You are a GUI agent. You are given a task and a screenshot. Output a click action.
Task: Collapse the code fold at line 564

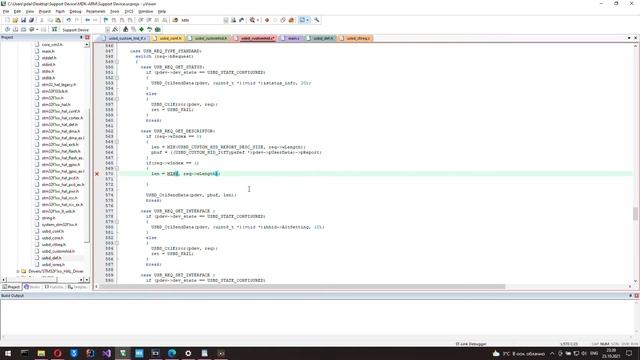117,142
